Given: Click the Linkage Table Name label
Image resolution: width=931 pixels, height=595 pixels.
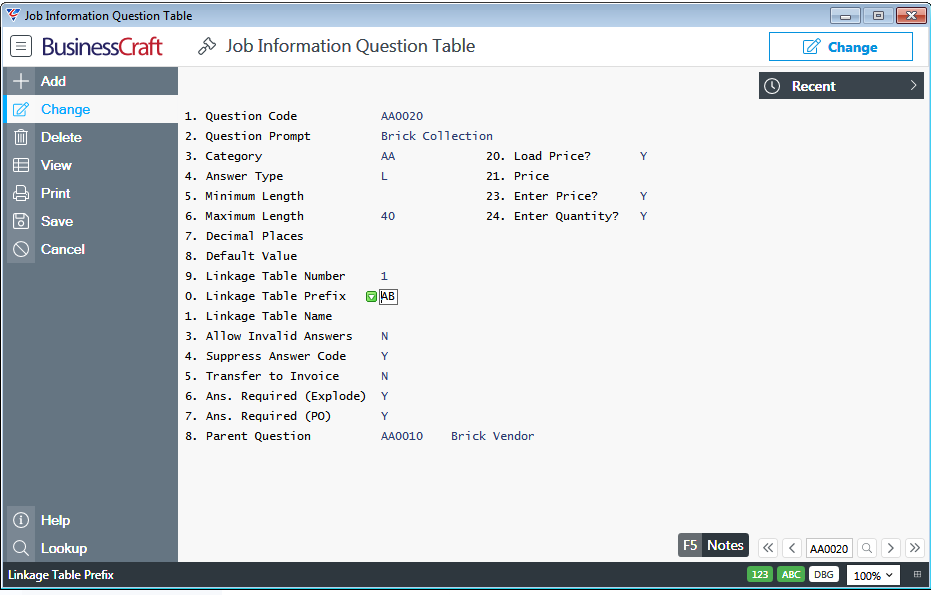Looking at the screenshot, I should point(268,316).
